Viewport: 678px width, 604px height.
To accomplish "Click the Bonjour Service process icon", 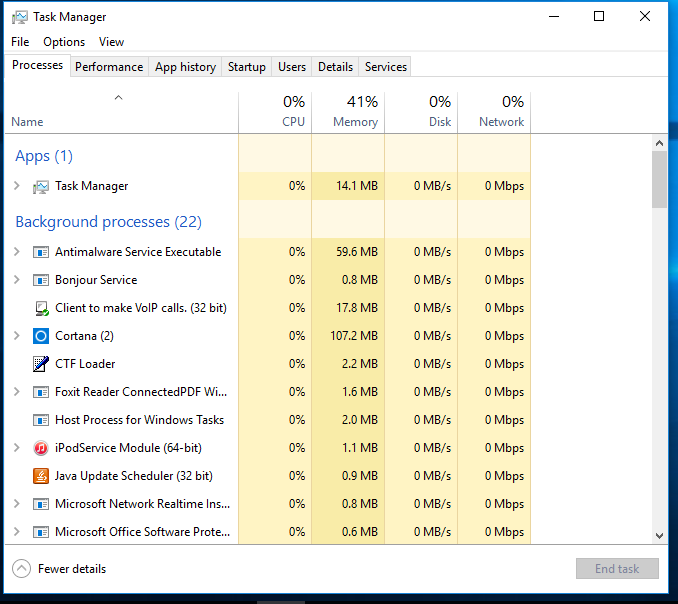I will (x=41, y=280).
